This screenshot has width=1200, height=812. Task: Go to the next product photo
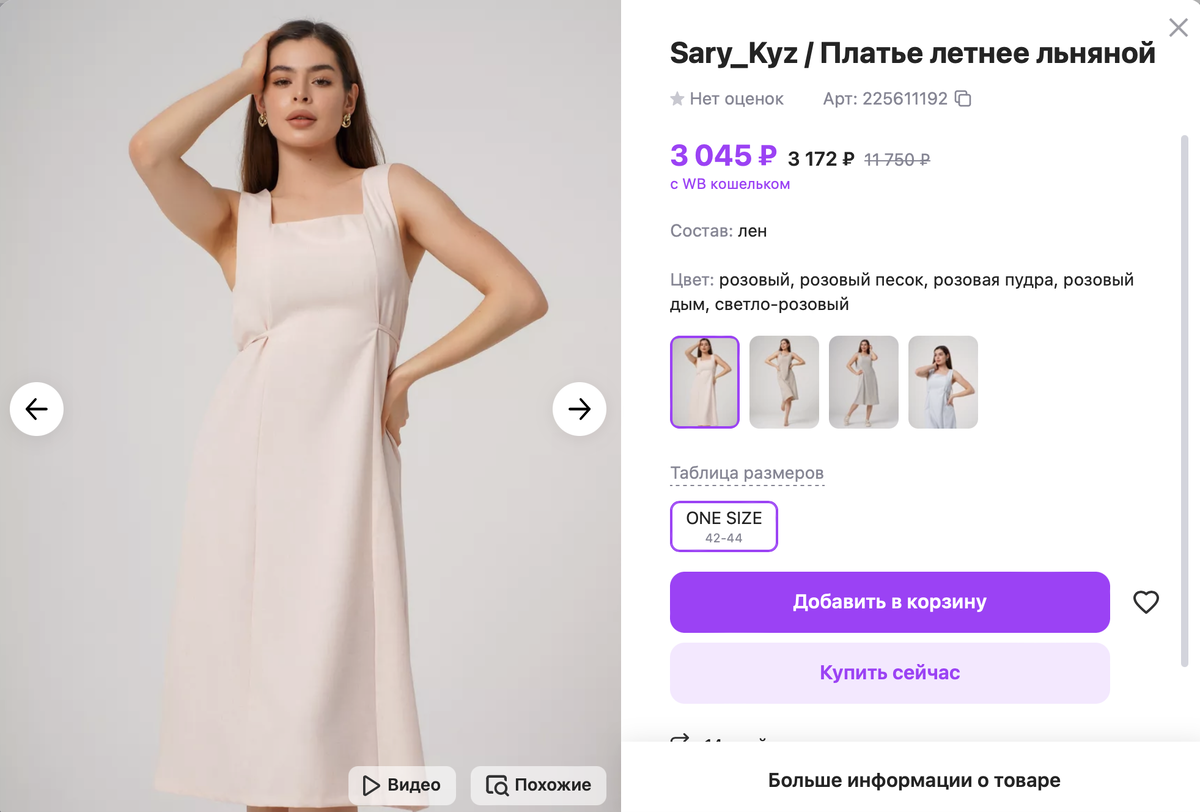pyautogui.click(x=579, y=409)
